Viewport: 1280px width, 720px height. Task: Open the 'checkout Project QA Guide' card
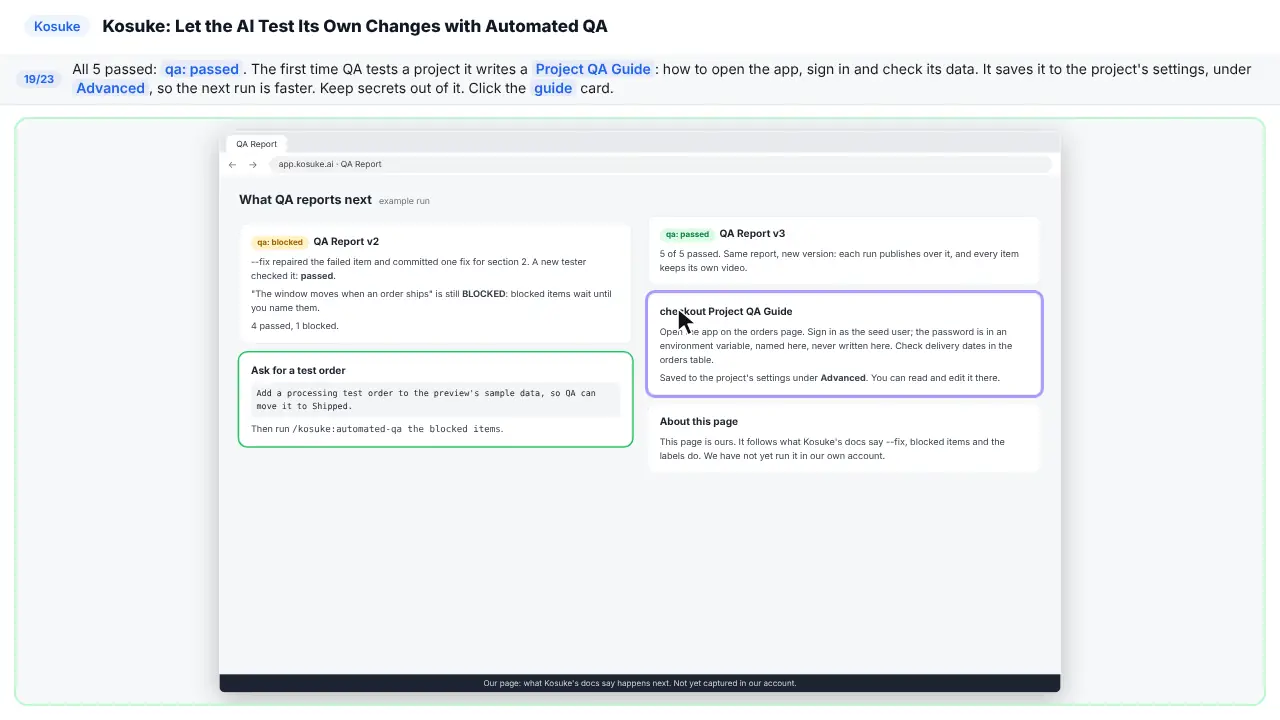845,344
